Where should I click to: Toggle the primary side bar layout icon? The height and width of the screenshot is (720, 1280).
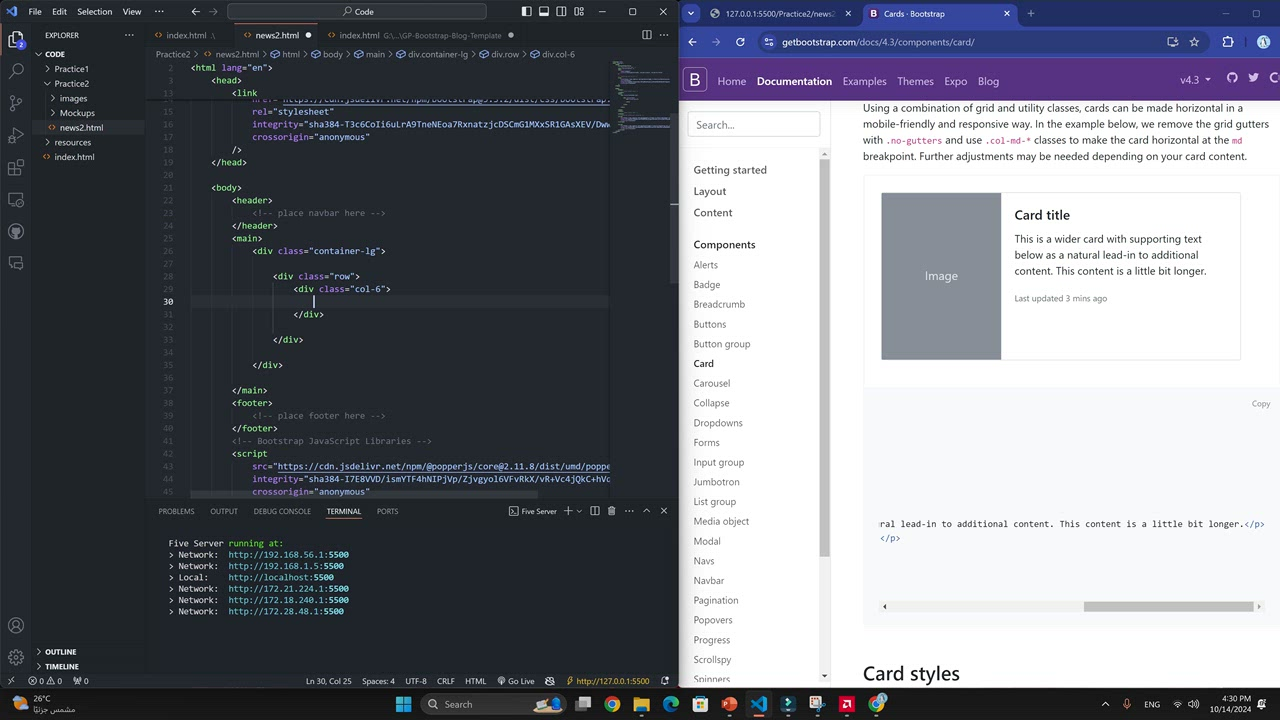527,12
